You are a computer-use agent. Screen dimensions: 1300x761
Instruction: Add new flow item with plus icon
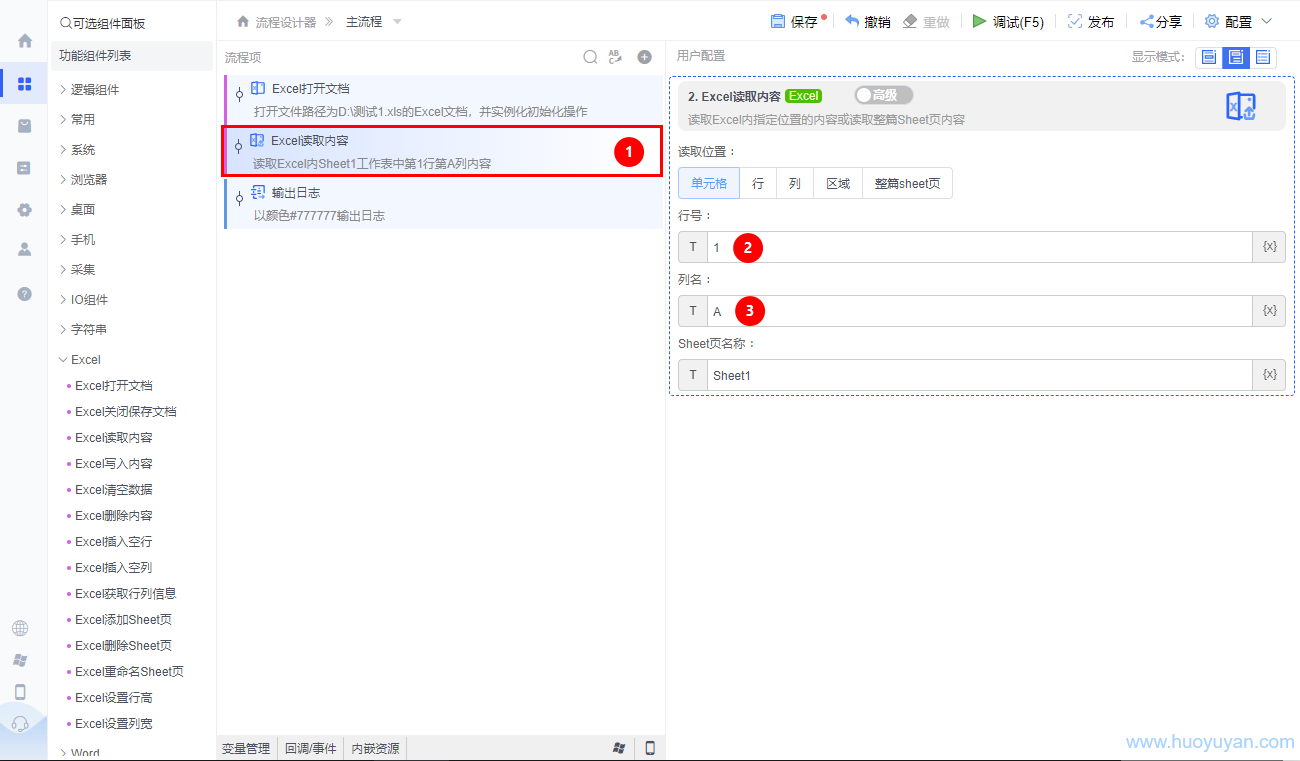[644, 57]
